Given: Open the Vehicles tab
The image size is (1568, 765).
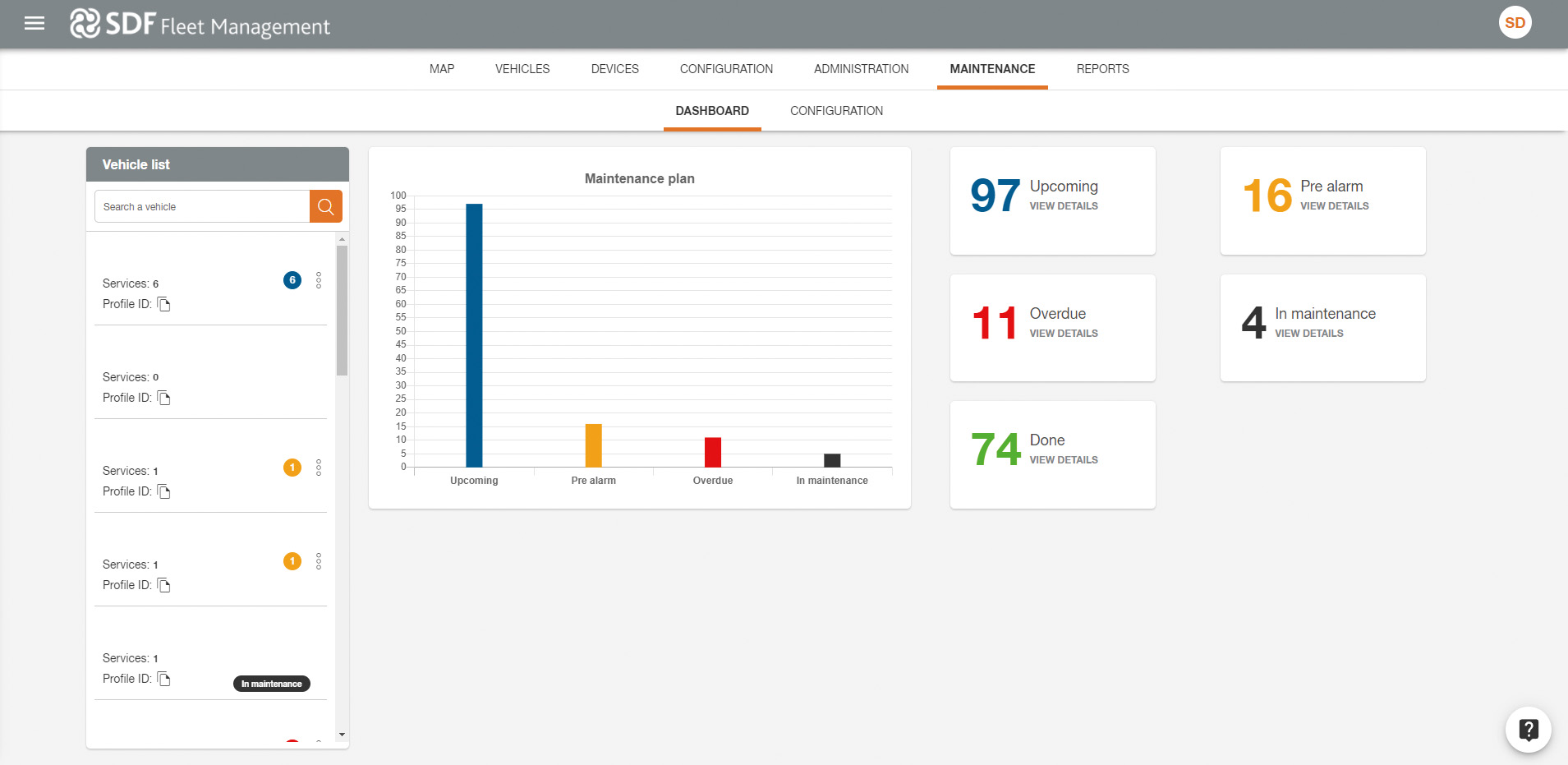Looking at the screenshot, I should click(522, 69).
